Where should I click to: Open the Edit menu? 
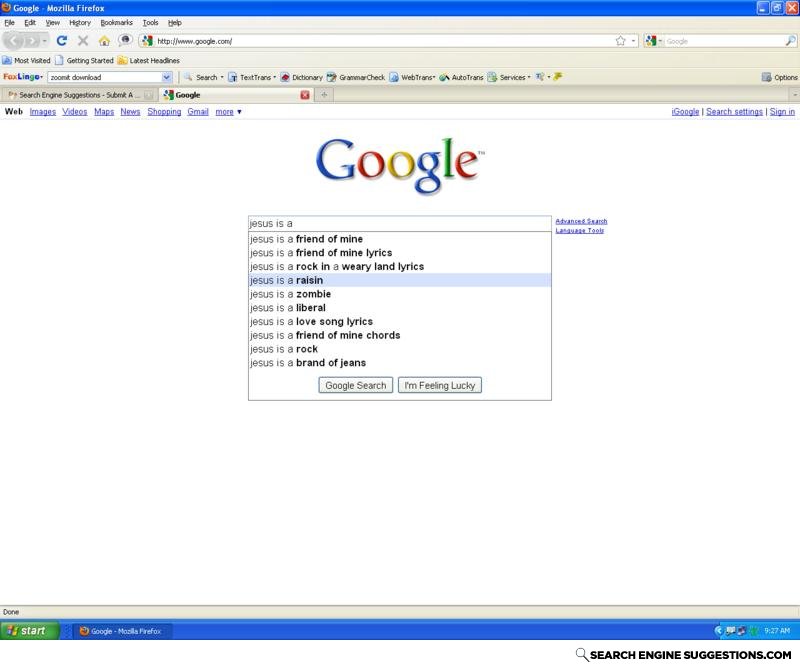(30, 22)
